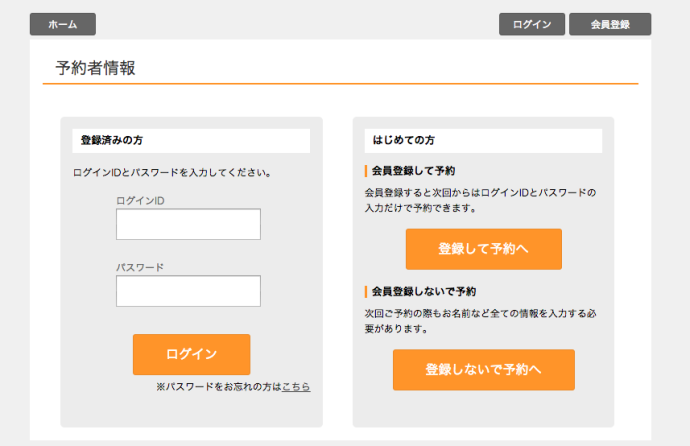Open the ログイン page from top bar
The width and height of the screenshot is (690, 446).
pyautogui.click(x=532, y=24)
